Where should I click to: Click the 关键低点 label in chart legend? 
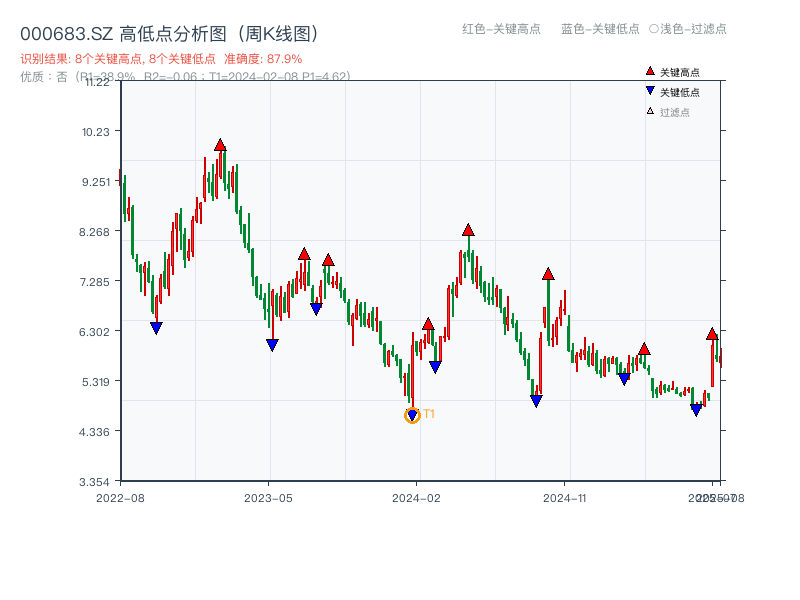(x=680, y=92)
